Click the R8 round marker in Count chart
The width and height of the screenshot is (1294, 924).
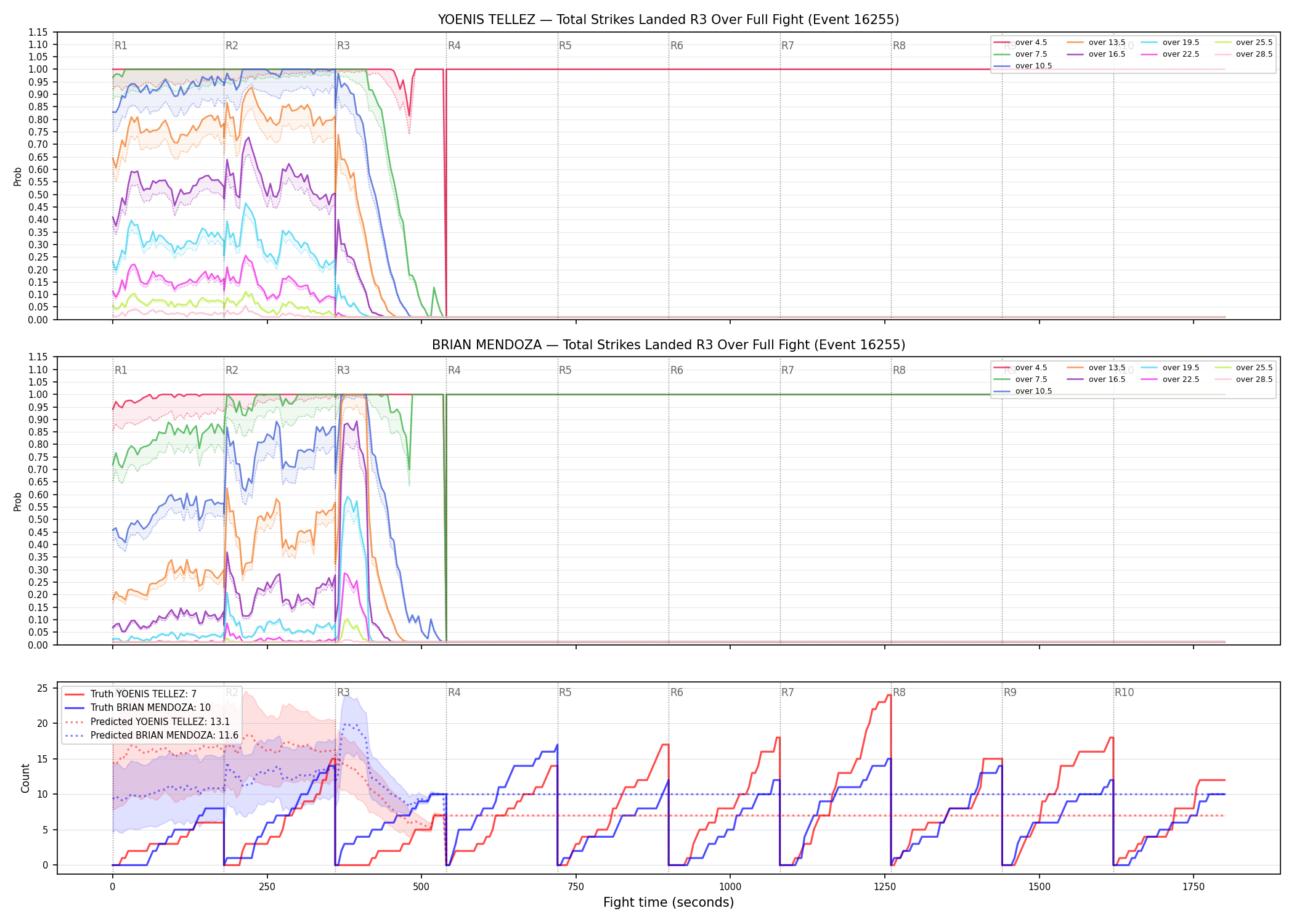coord(899,692)
